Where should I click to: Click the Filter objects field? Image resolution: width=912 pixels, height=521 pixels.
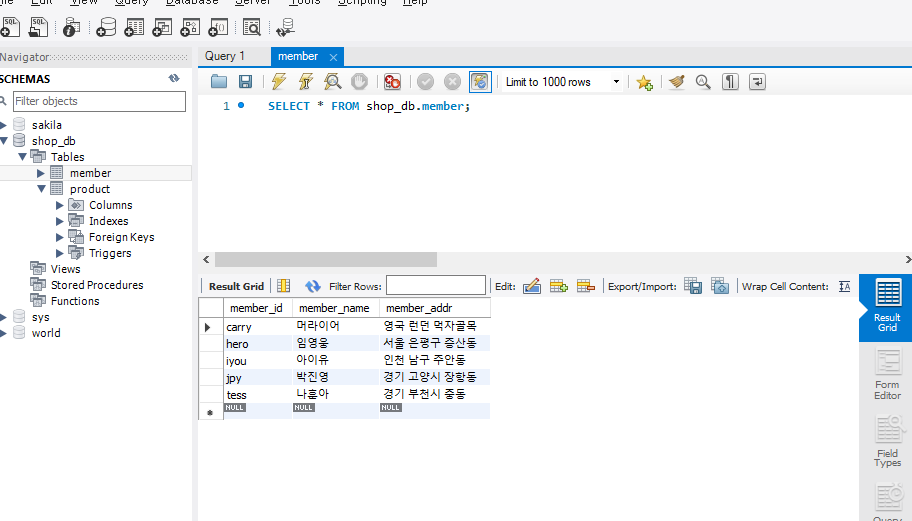pos(99,101)
